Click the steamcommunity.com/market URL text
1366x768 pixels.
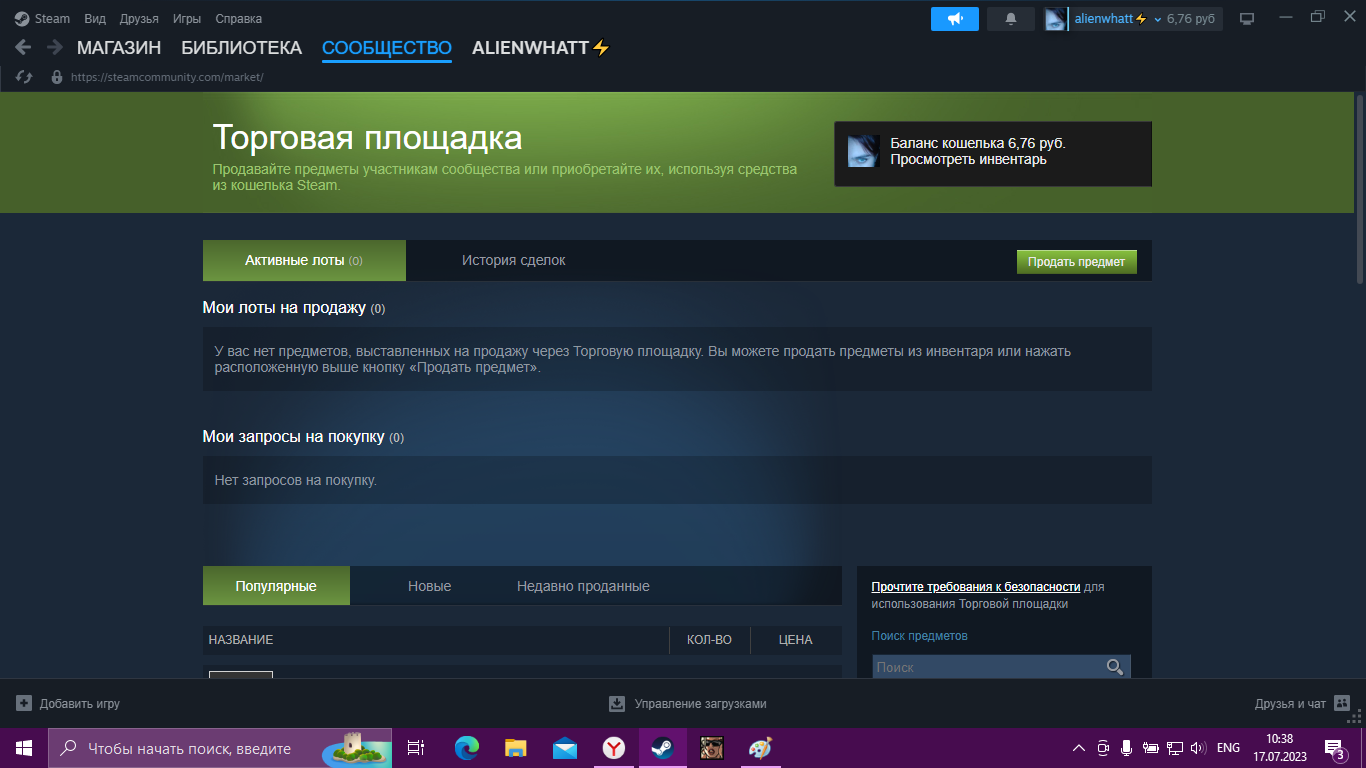click(x=167, y=77)
